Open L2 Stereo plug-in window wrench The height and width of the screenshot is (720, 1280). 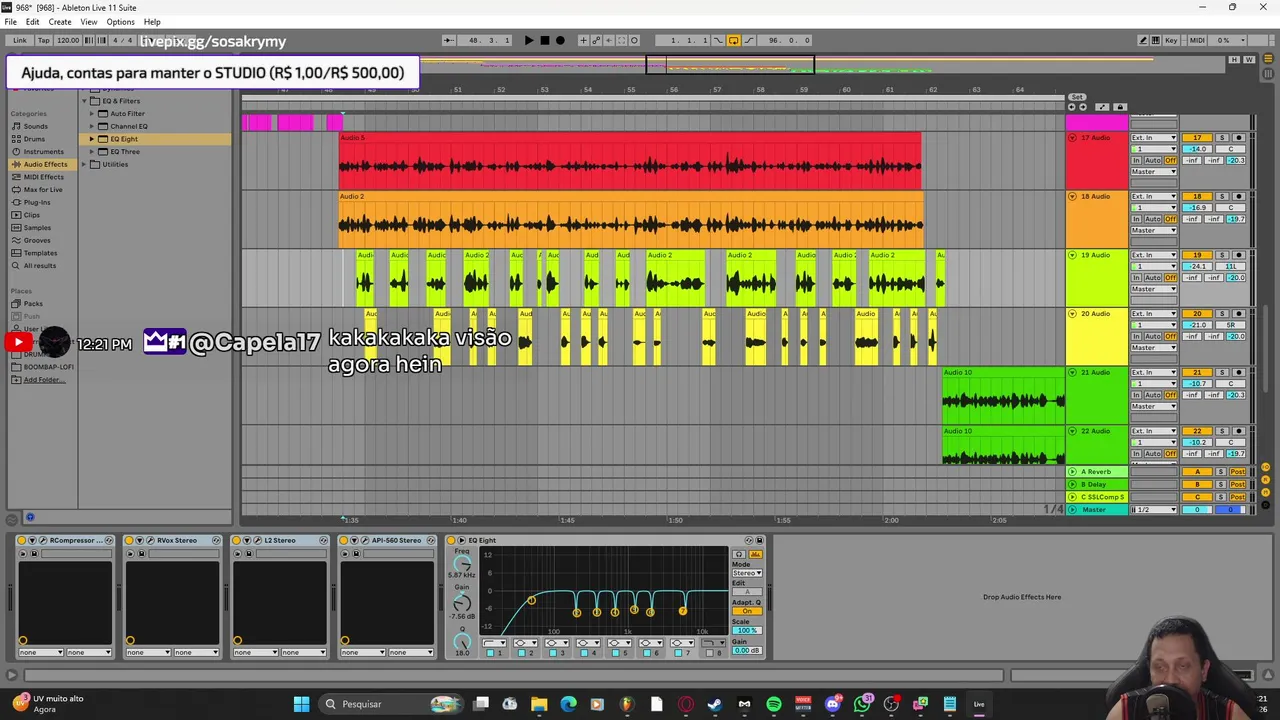coord(256,541)
